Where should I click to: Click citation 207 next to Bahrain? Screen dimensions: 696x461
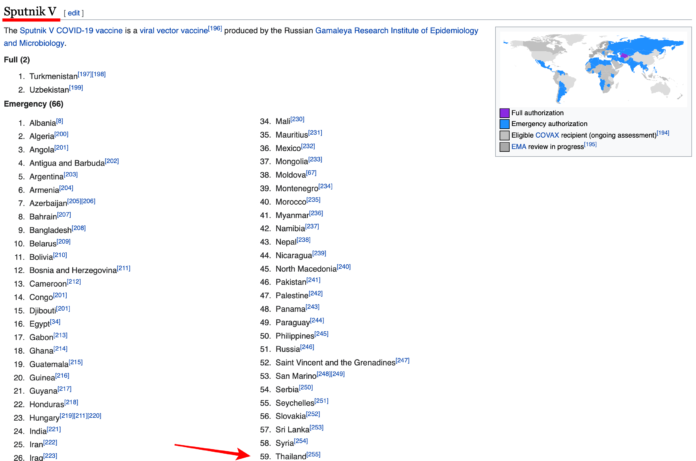[64, 215]
